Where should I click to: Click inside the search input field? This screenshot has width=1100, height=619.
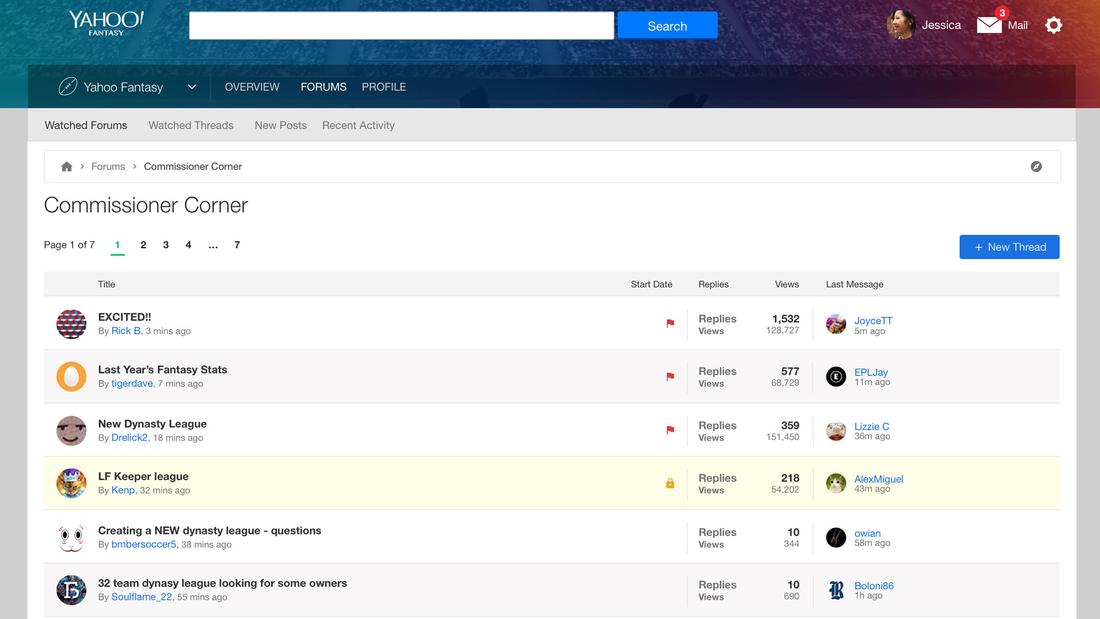[x=401, y=26]
